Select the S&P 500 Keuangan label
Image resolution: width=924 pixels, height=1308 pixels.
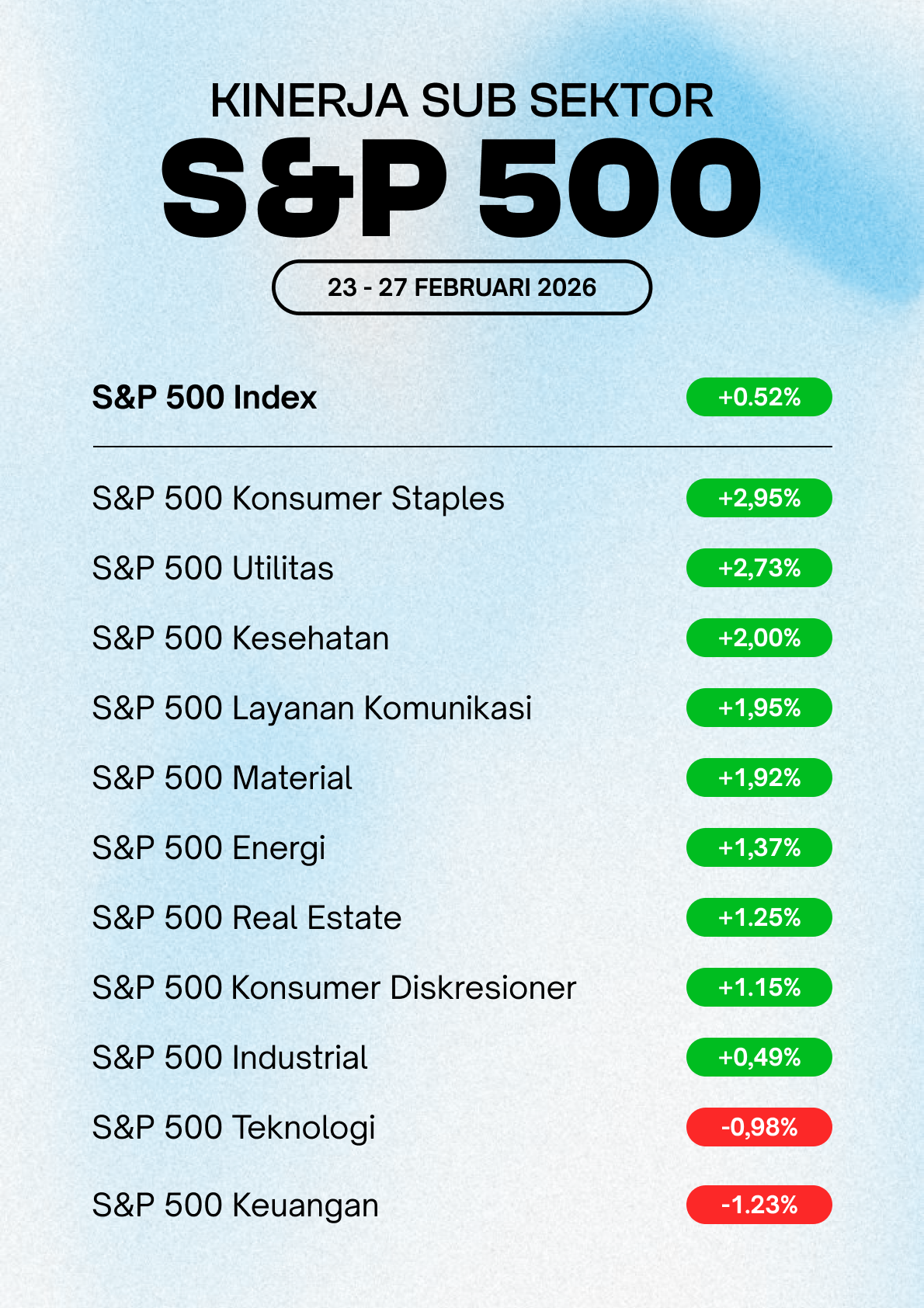point(235,1205)
